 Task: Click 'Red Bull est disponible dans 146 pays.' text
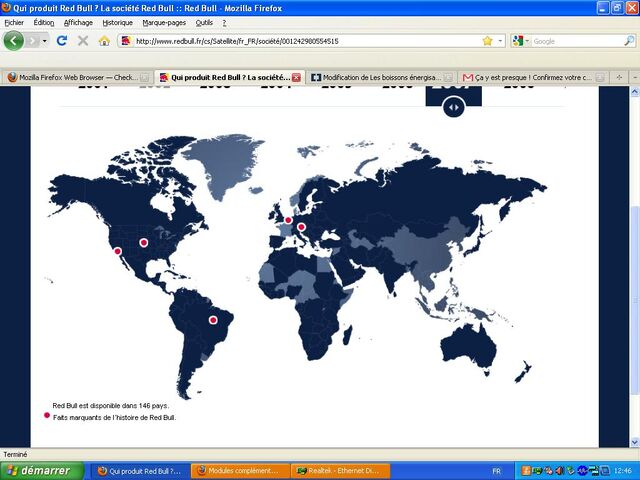coord(111,406)
